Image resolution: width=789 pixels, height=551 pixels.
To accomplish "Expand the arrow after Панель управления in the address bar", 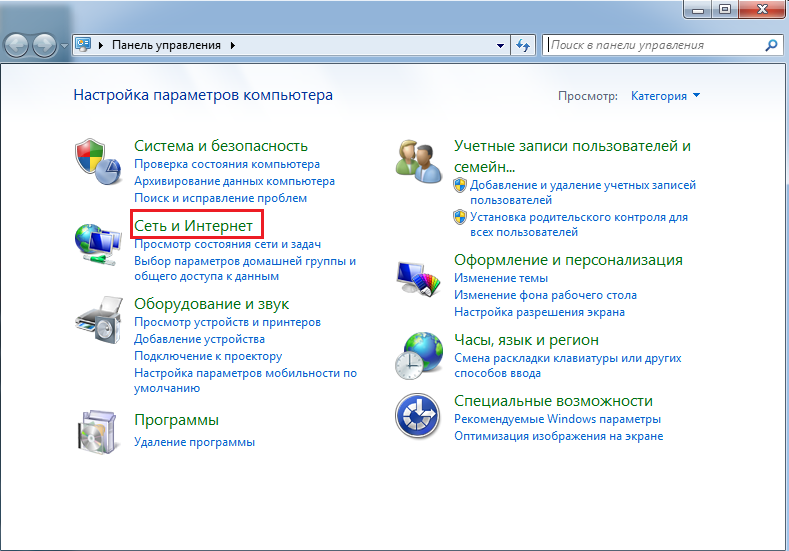I will click(x=232, y=45).
